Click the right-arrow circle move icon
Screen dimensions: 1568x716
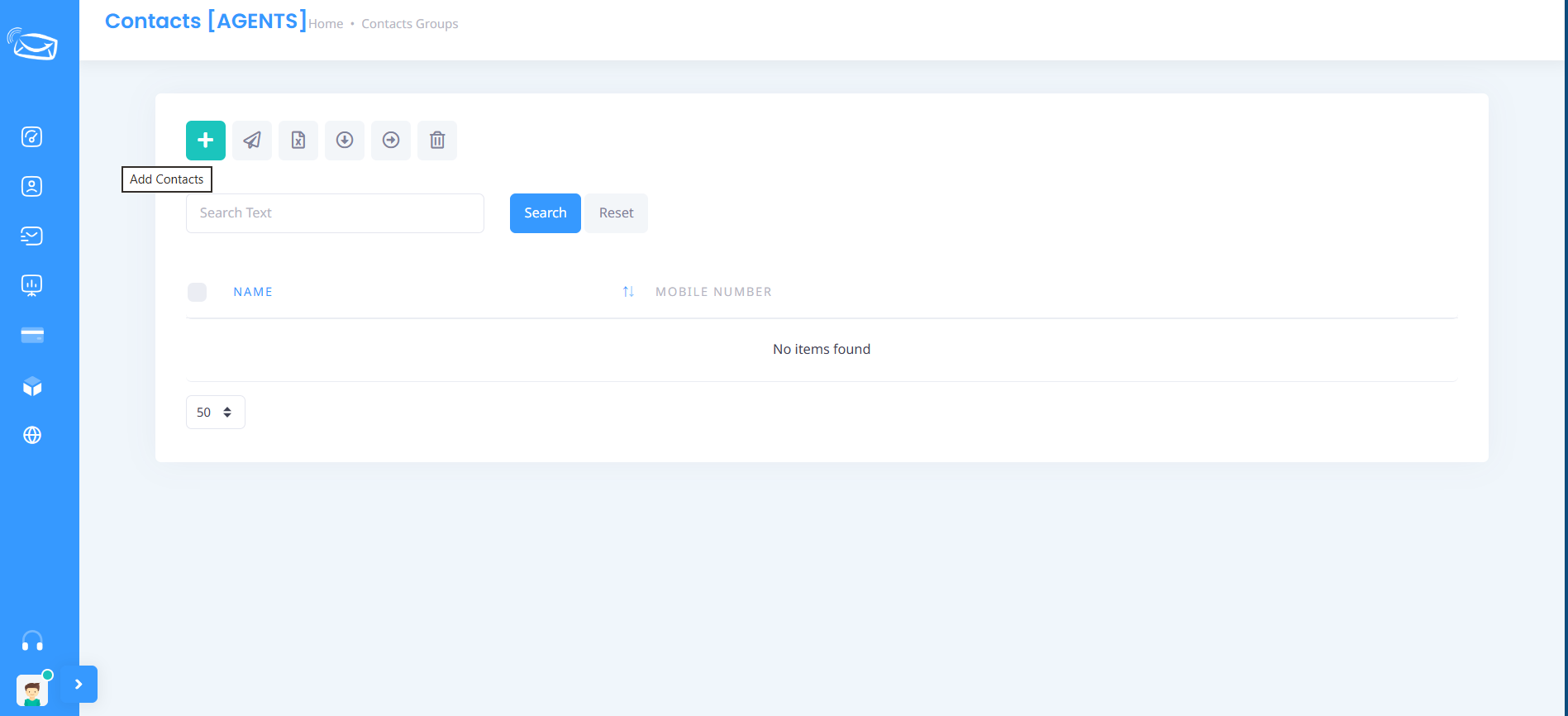point(391,141)
